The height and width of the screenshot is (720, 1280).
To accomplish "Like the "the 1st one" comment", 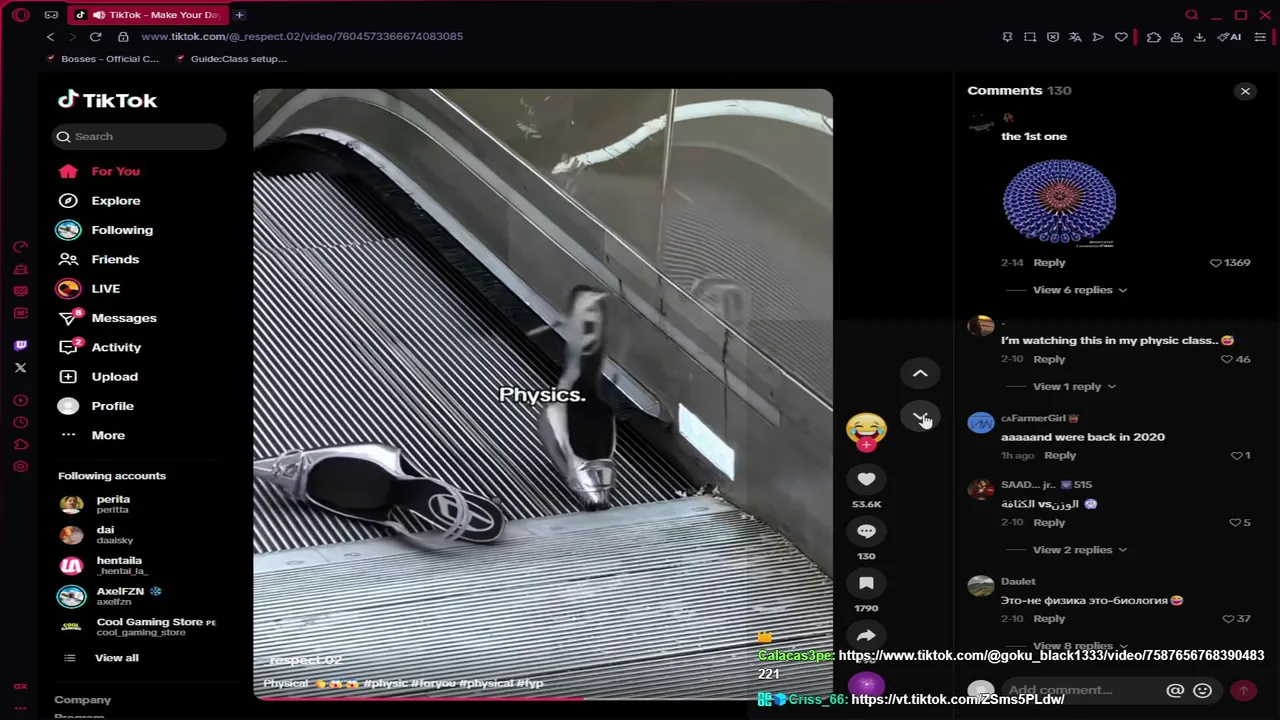I will click(1216, 263).
